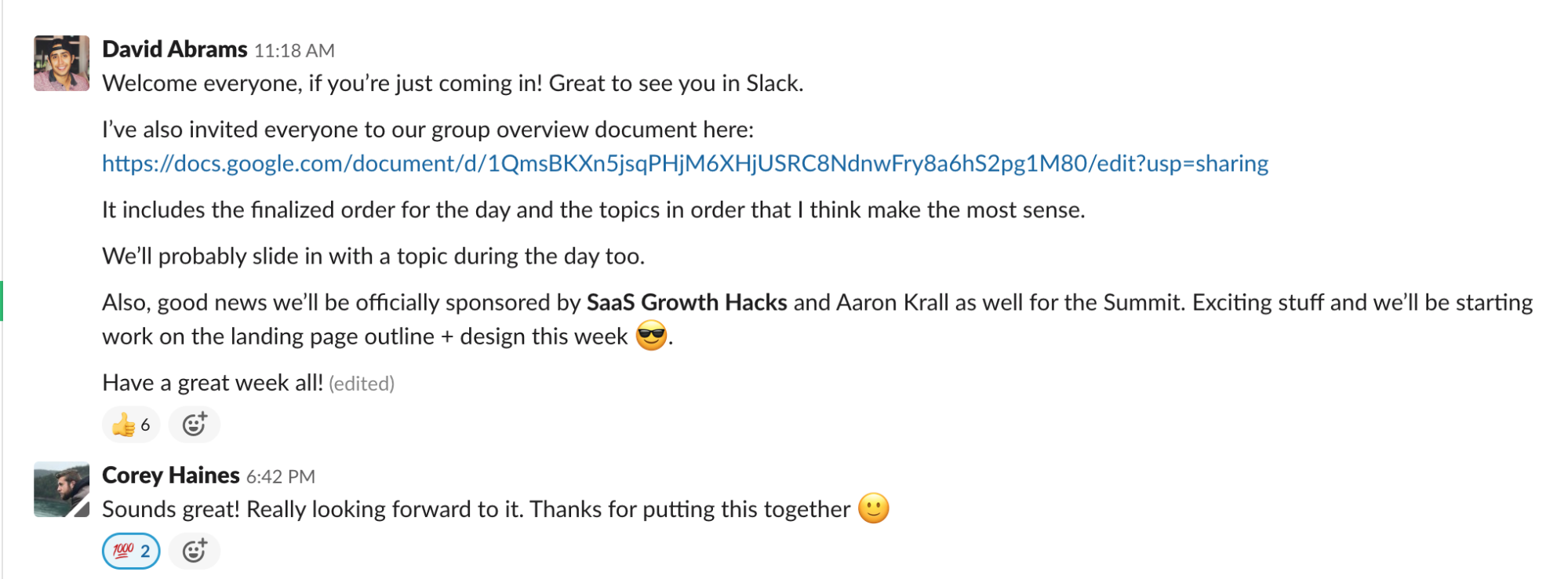Click the 11:18 AM message timestamp

(294, 51)
